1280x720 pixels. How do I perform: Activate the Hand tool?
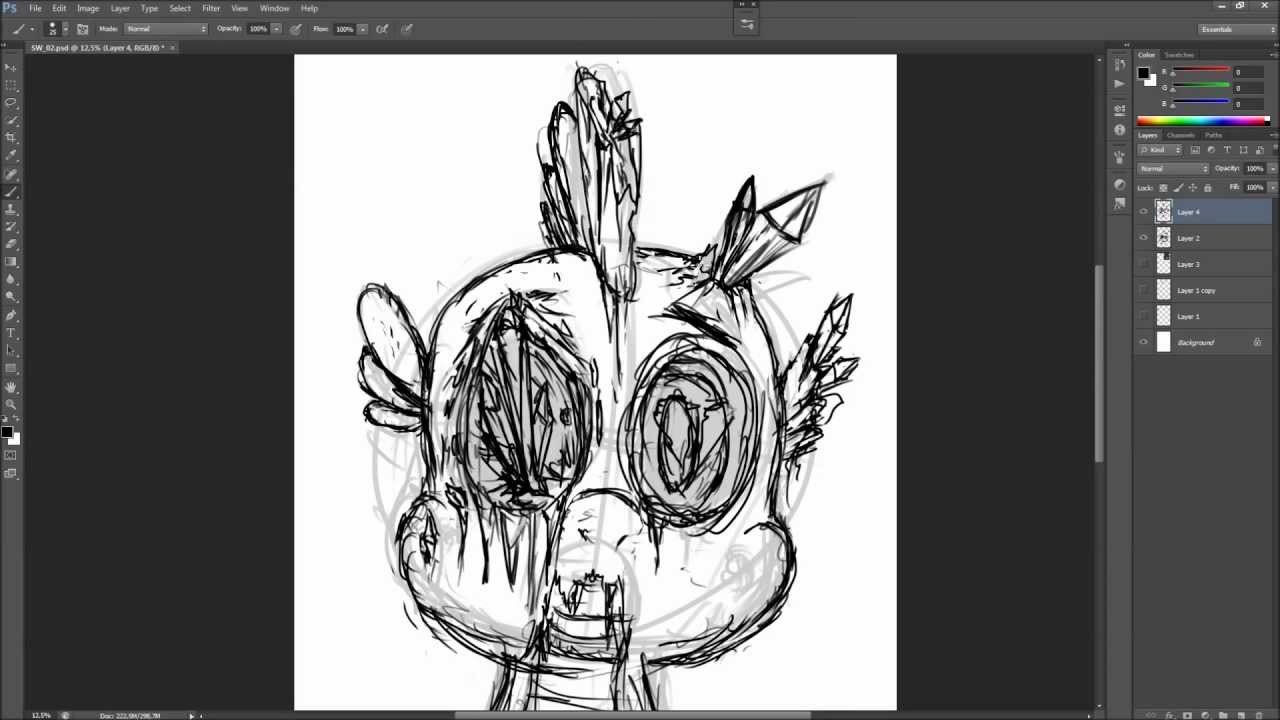point(11,387)
